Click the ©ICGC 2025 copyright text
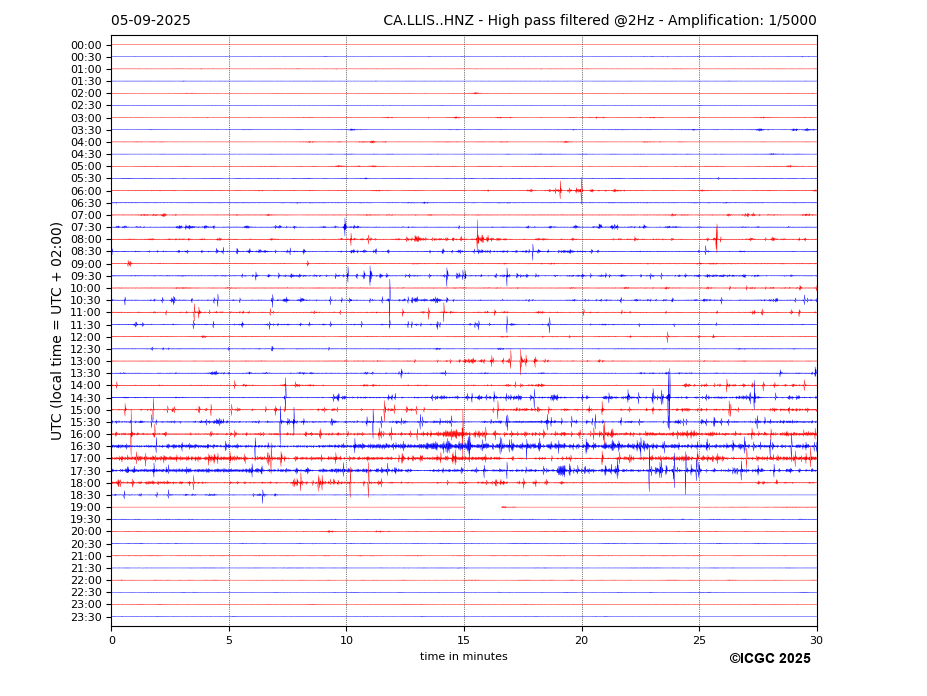927x696 pixels. 770,659
